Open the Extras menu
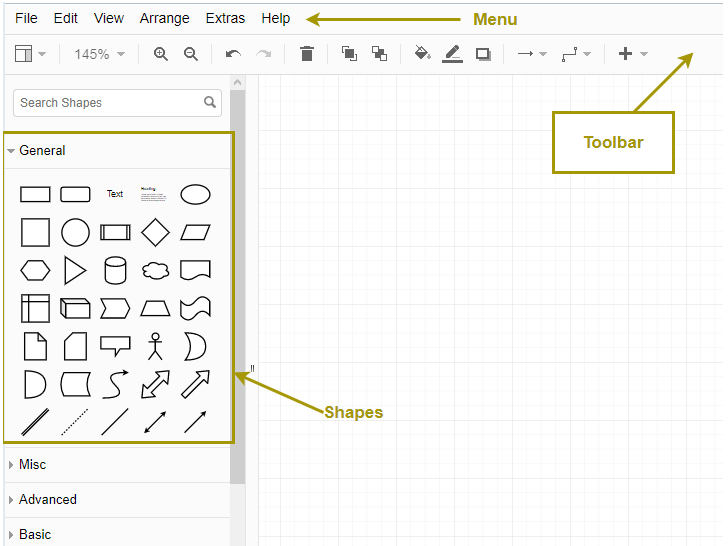The width and height of the screenshot is (728, 546). (x=225, y=18)
